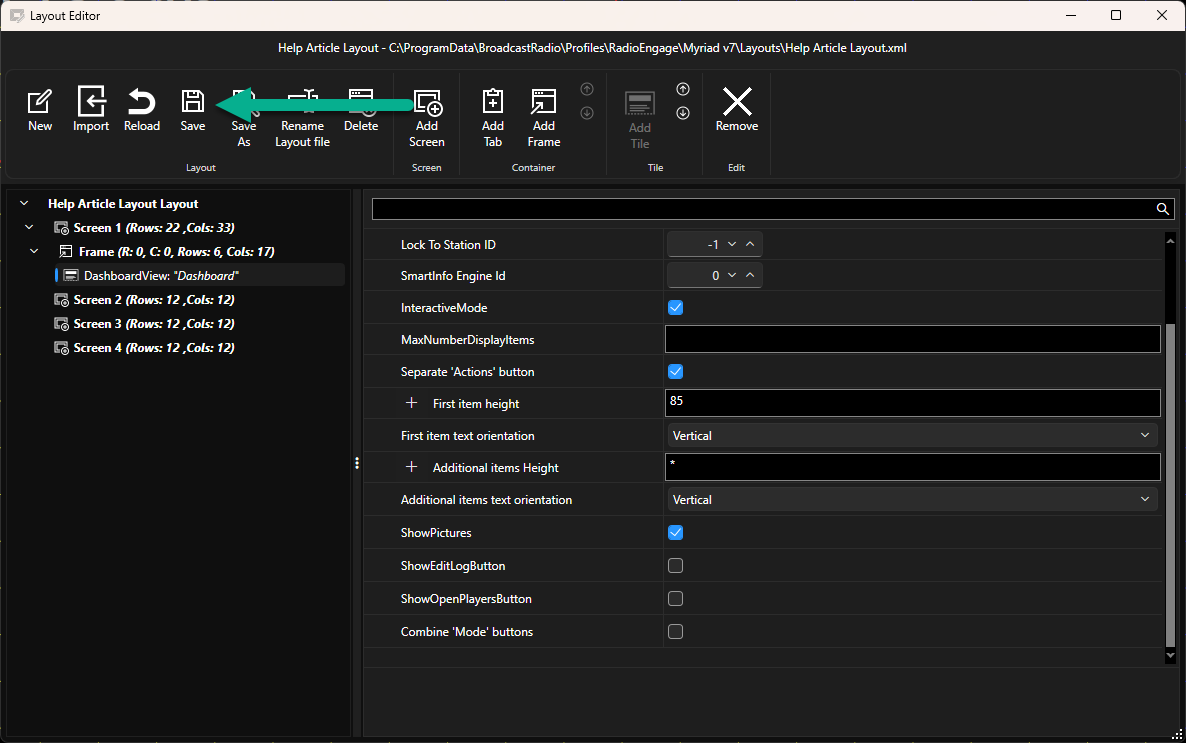Open First item text orientation dropdown
The width and height of the screenshot is (1186, 743).
click(912, 436)
